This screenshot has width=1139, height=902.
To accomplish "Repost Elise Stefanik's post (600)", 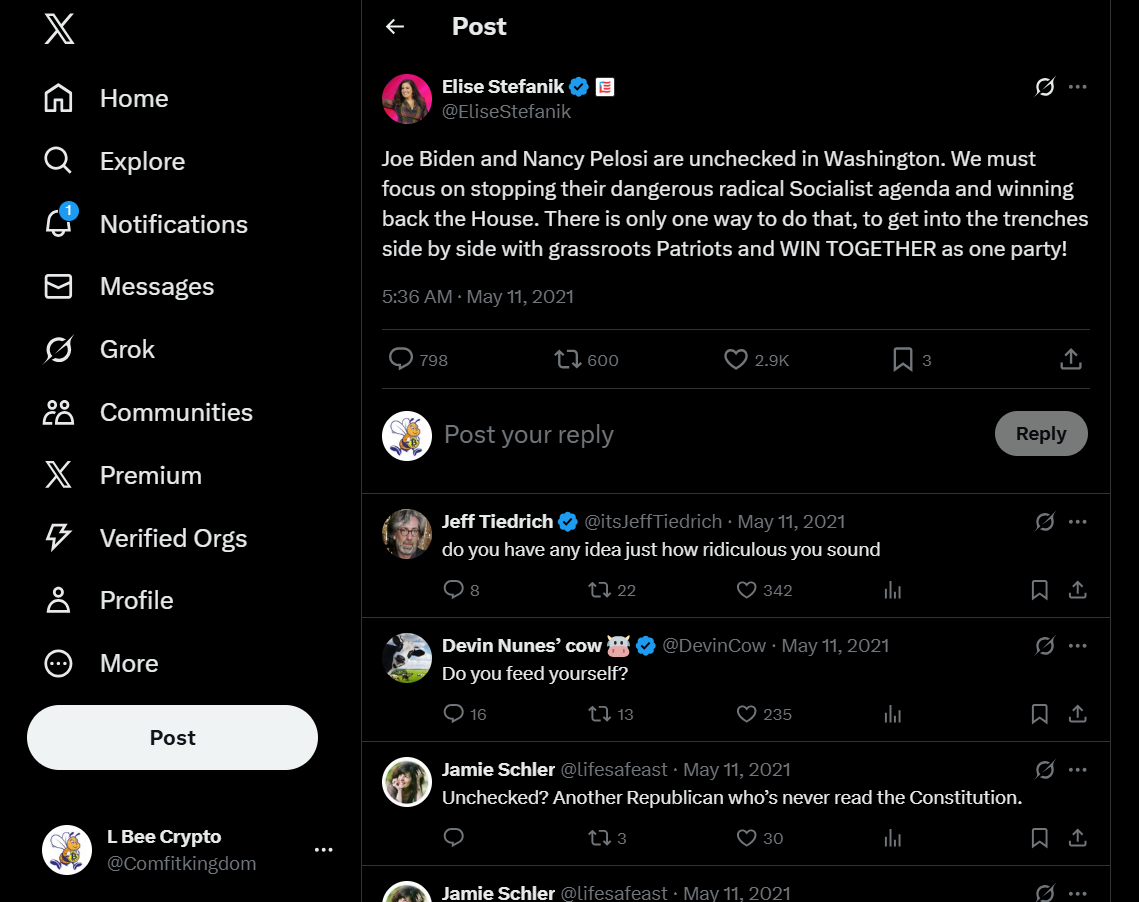I will pos(568,359).
